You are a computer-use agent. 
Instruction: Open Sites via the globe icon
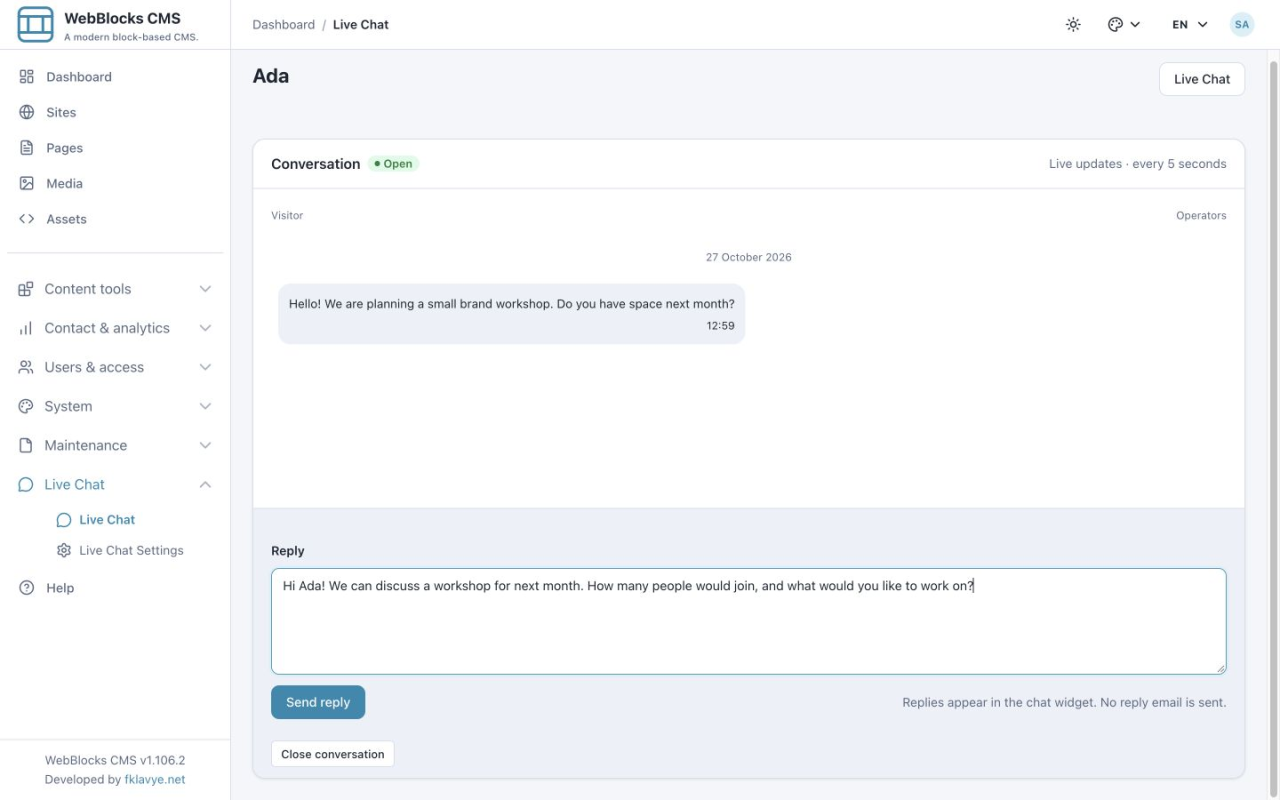pos(27,112)
